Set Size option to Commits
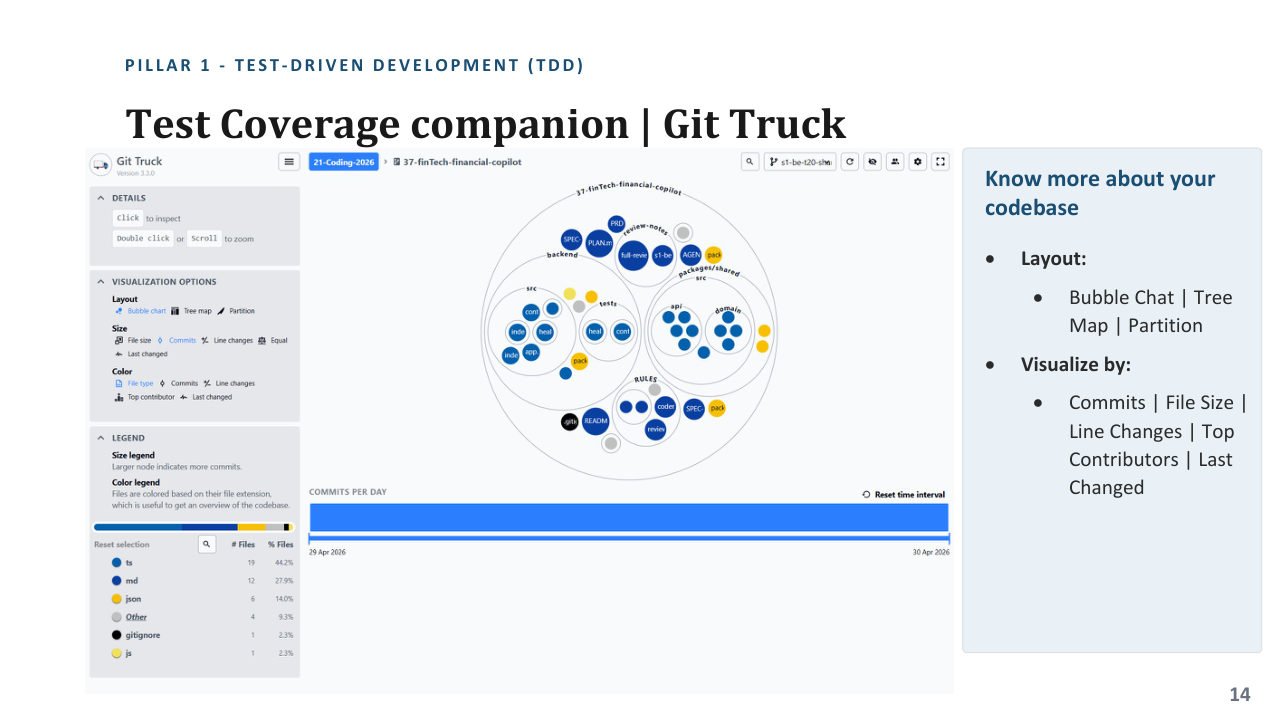The width and height of the screenshot is (1280, 720). [176, 340]
